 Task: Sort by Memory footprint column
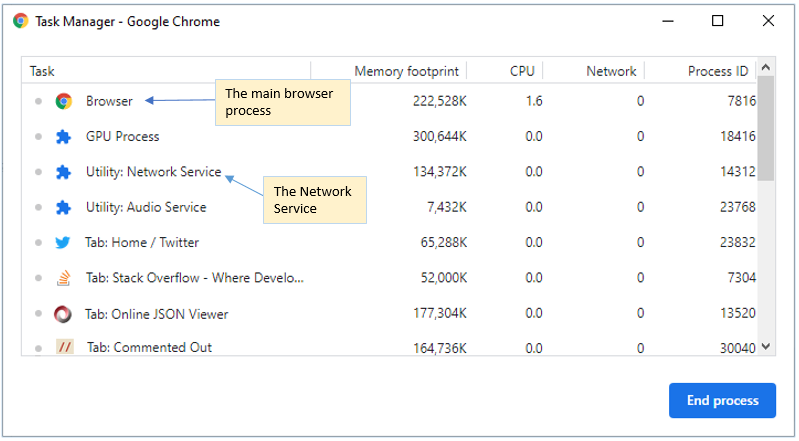click(389, 71)
